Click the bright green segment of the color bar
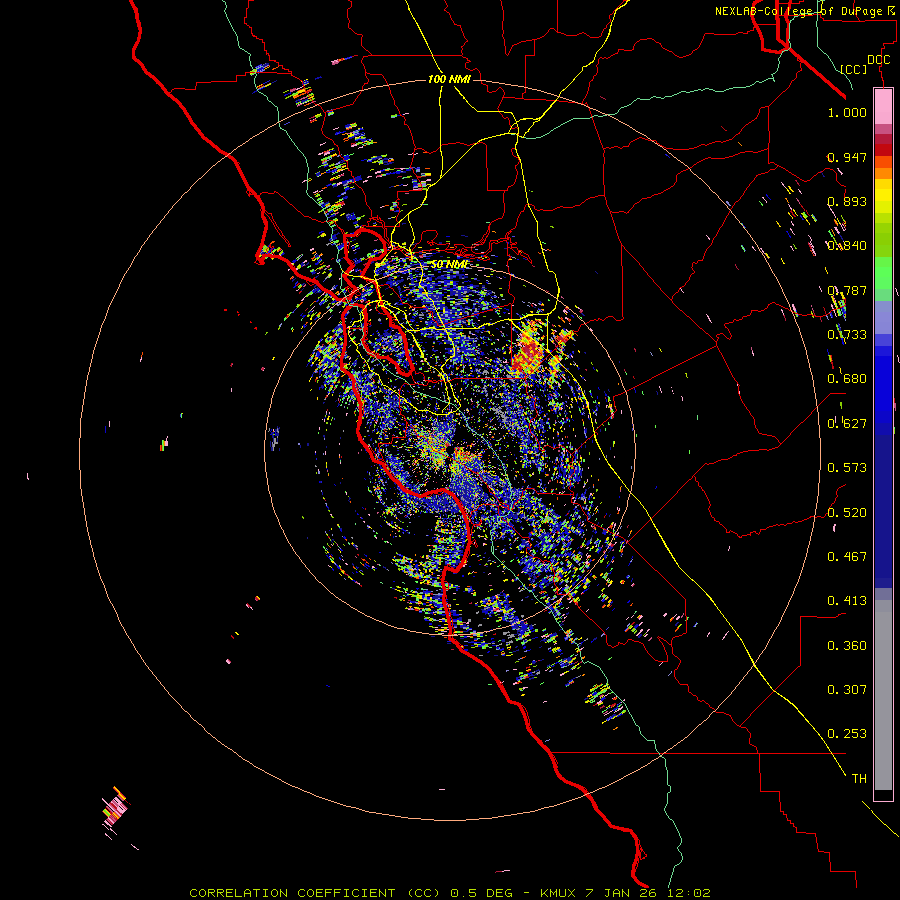This screenshot has height=900, width=900. click(x=883, y=273)
